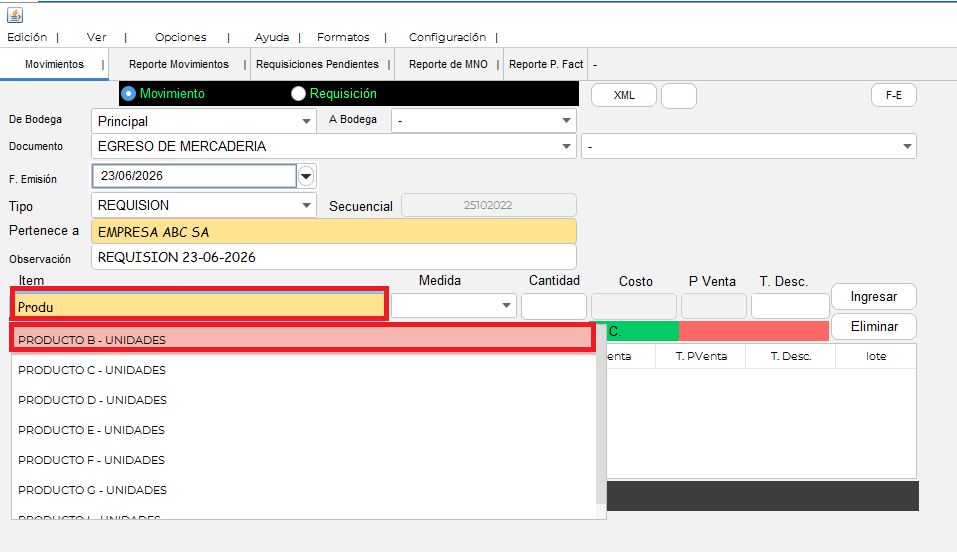Click the product list vertical scrollbar
Image resolution: width=957 pixels, height=552 pixels.
601,415
